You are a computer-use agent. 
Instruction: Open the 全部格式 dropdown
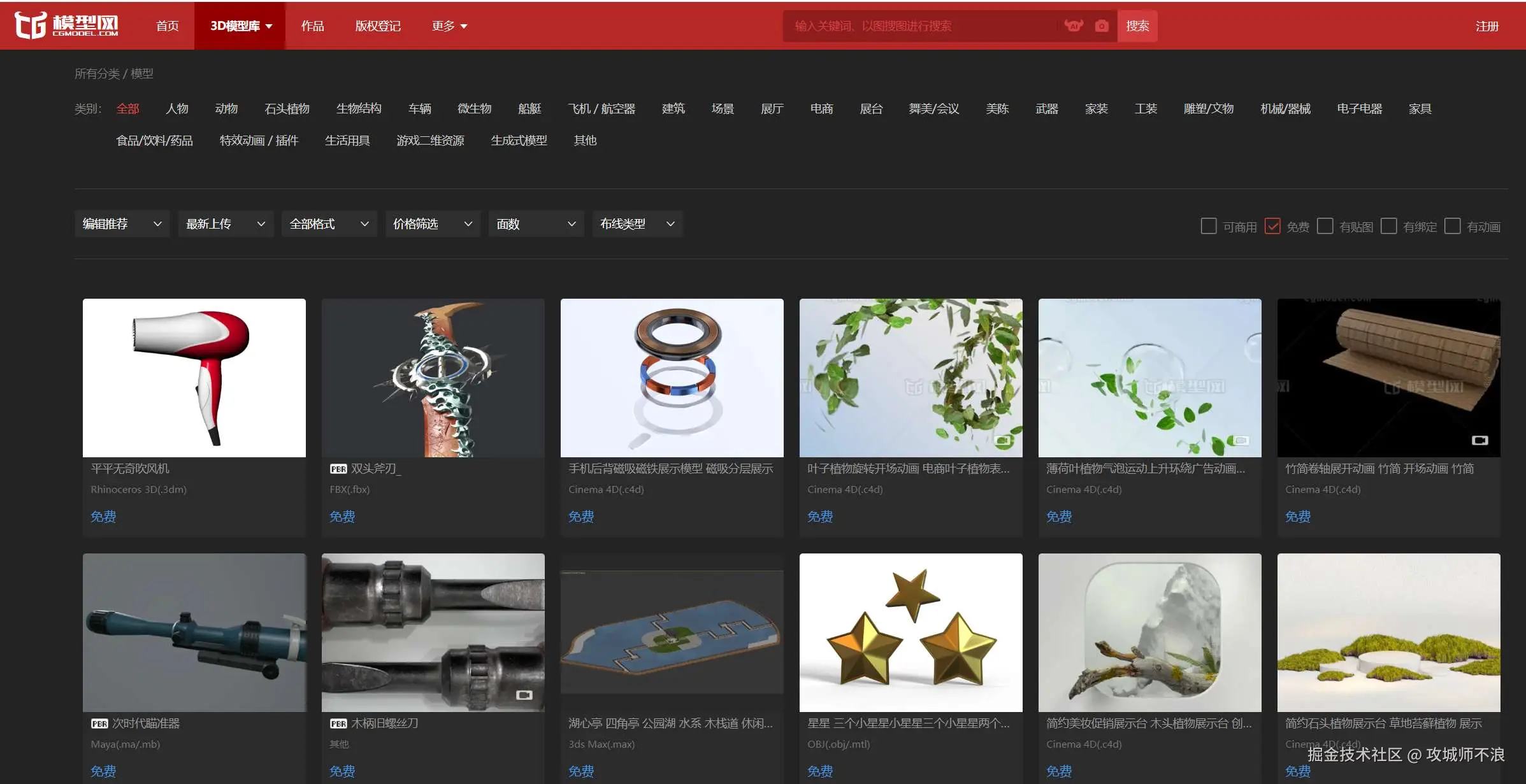[329, 224]
